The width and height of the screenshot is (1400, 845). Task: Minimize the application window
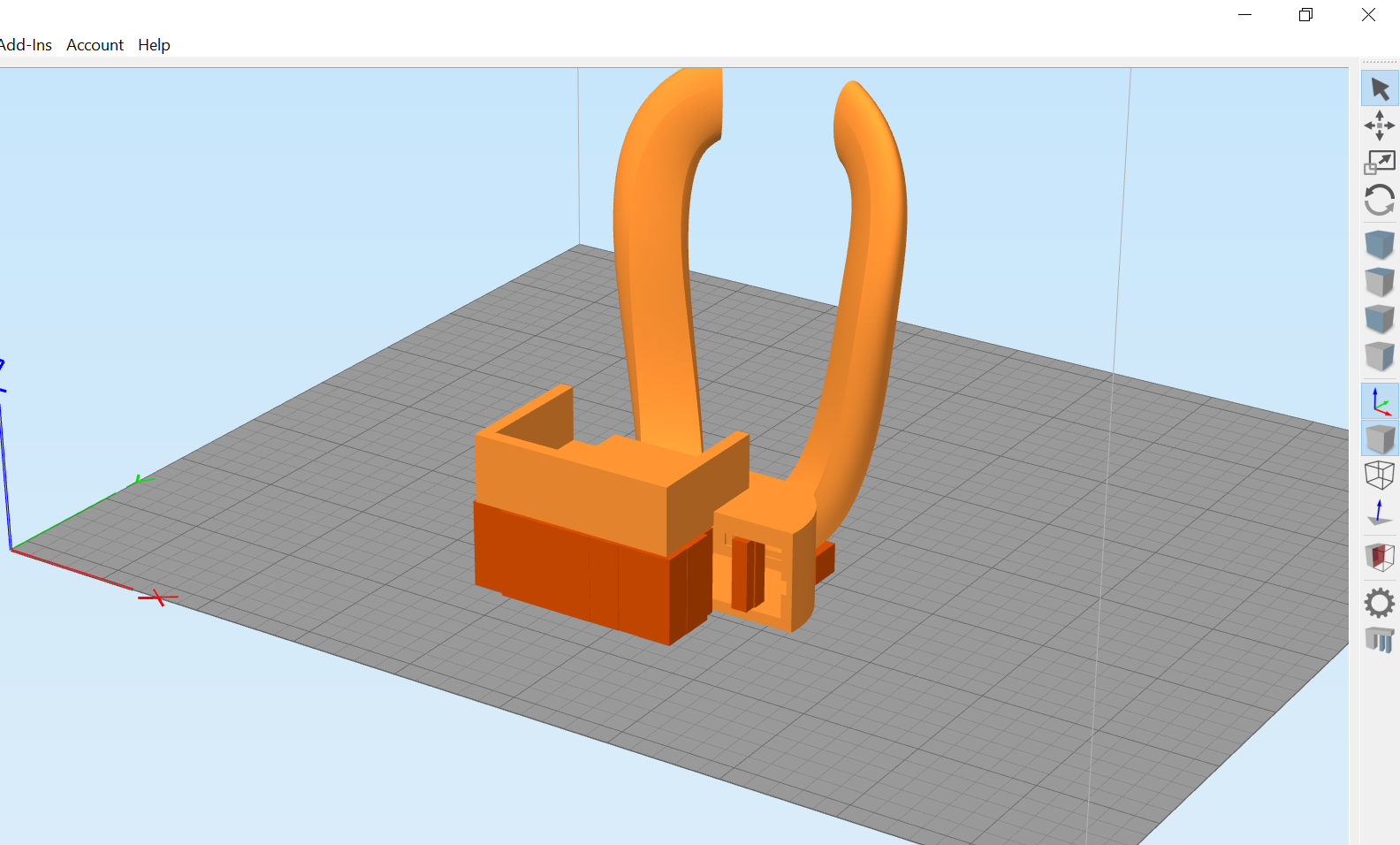[1244, 15]
